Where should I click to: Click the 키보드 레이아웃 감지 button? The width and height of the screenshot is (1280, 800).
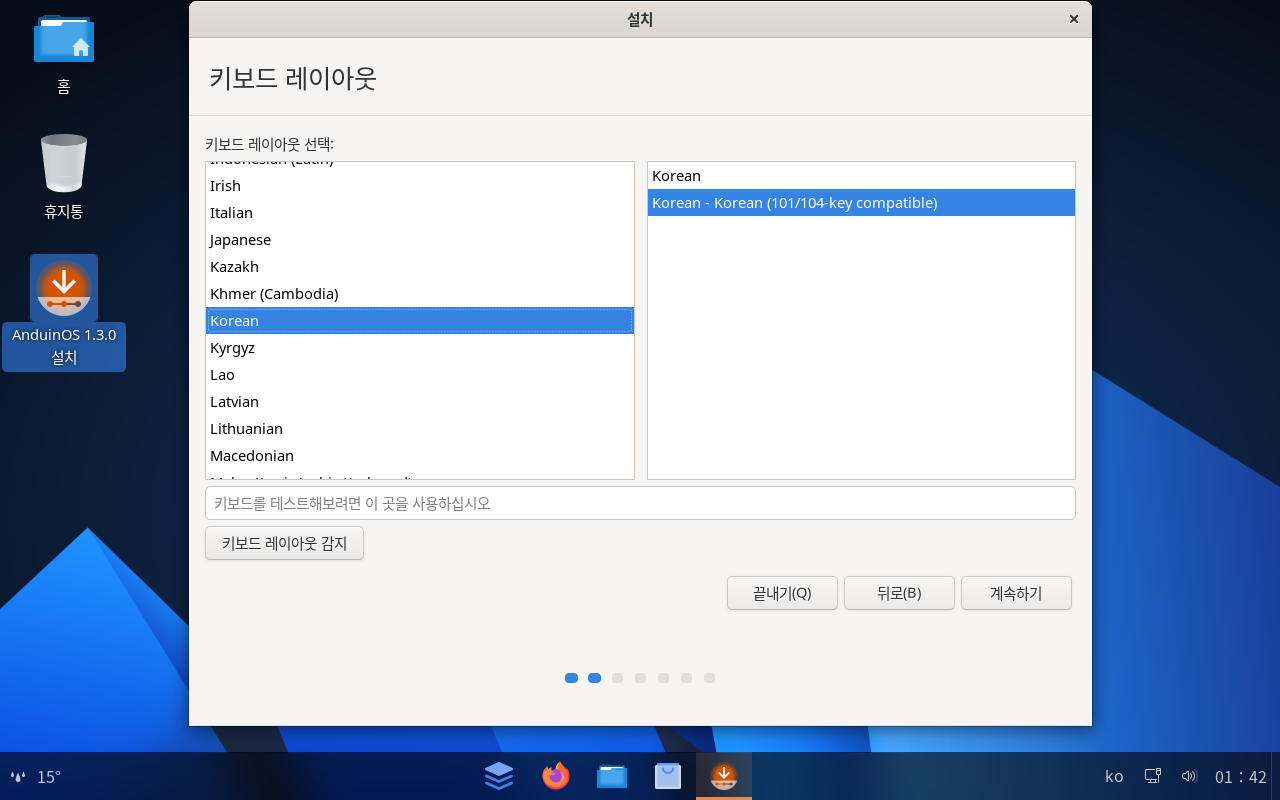coord(284,544)
